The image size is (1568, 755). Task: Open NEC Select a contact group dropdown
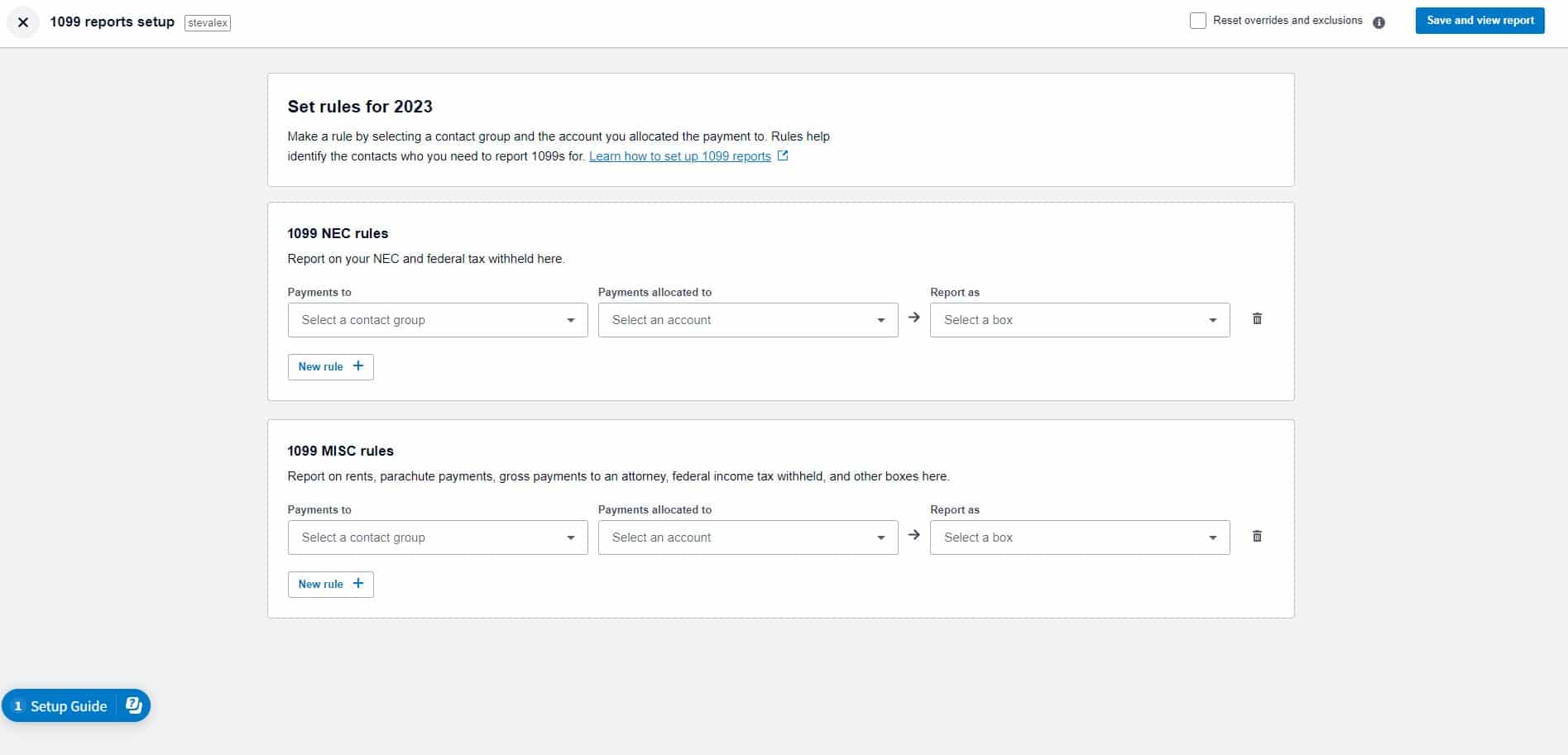pyautogui.click(x=438, y=320)
